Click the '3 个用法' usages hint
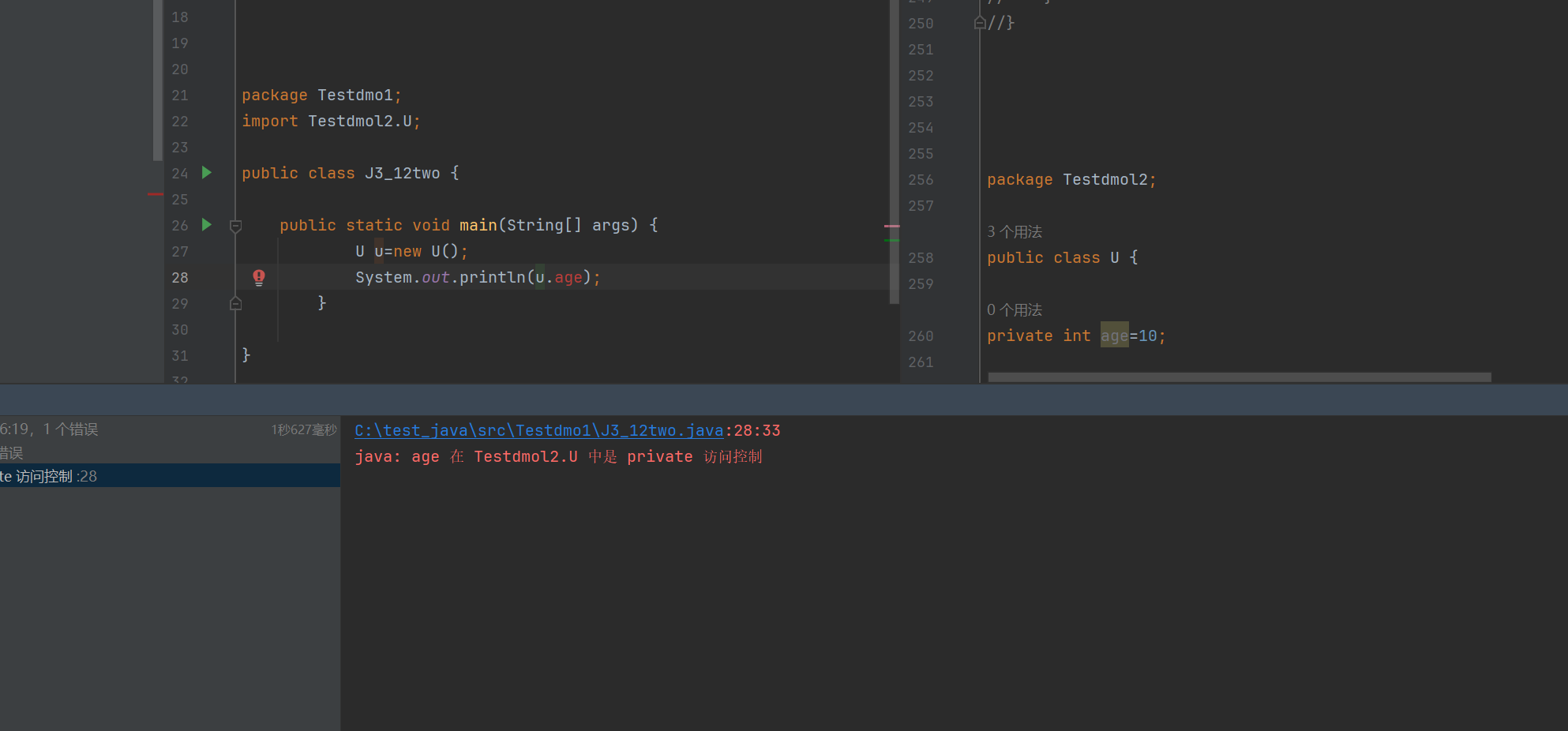The height and width of the screenshot is (731, 1568). [1015, 231]
